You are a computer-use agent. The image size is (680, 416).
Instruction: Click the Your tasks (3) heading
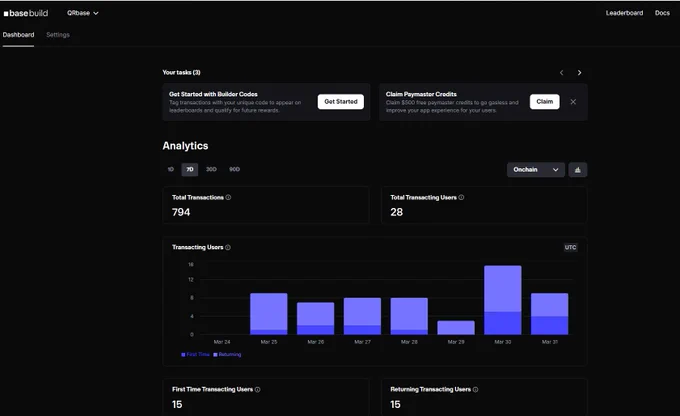[x=181, y=72]
